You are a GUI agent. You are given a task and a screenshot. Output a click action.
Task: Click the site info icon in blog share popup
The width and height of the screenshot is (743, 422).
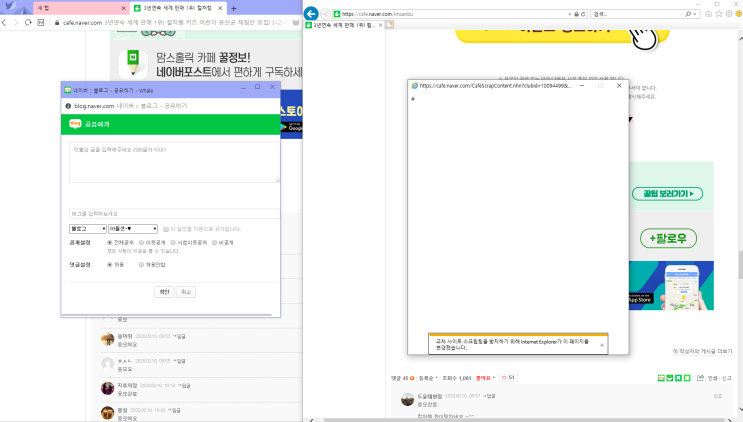pyautogui.click(x=68, y=106)
